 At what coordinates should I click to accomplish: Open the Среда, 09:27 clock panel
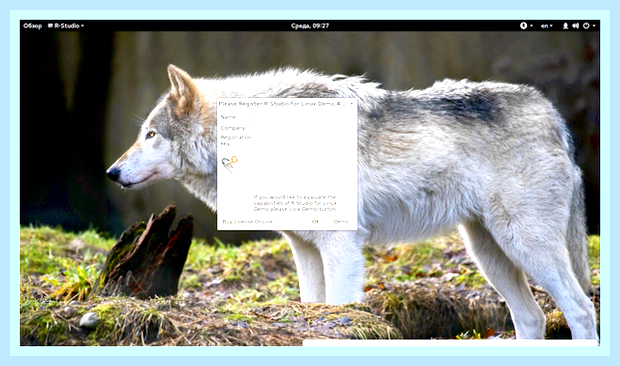click(310, 26)
